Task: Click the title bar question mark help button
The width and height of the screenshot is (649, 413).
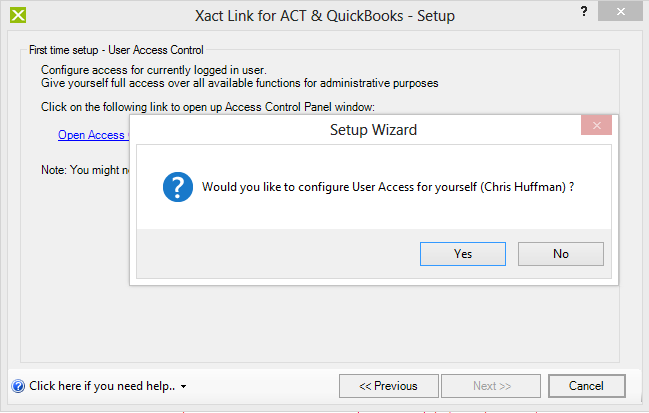Action: tap(584, 11)
